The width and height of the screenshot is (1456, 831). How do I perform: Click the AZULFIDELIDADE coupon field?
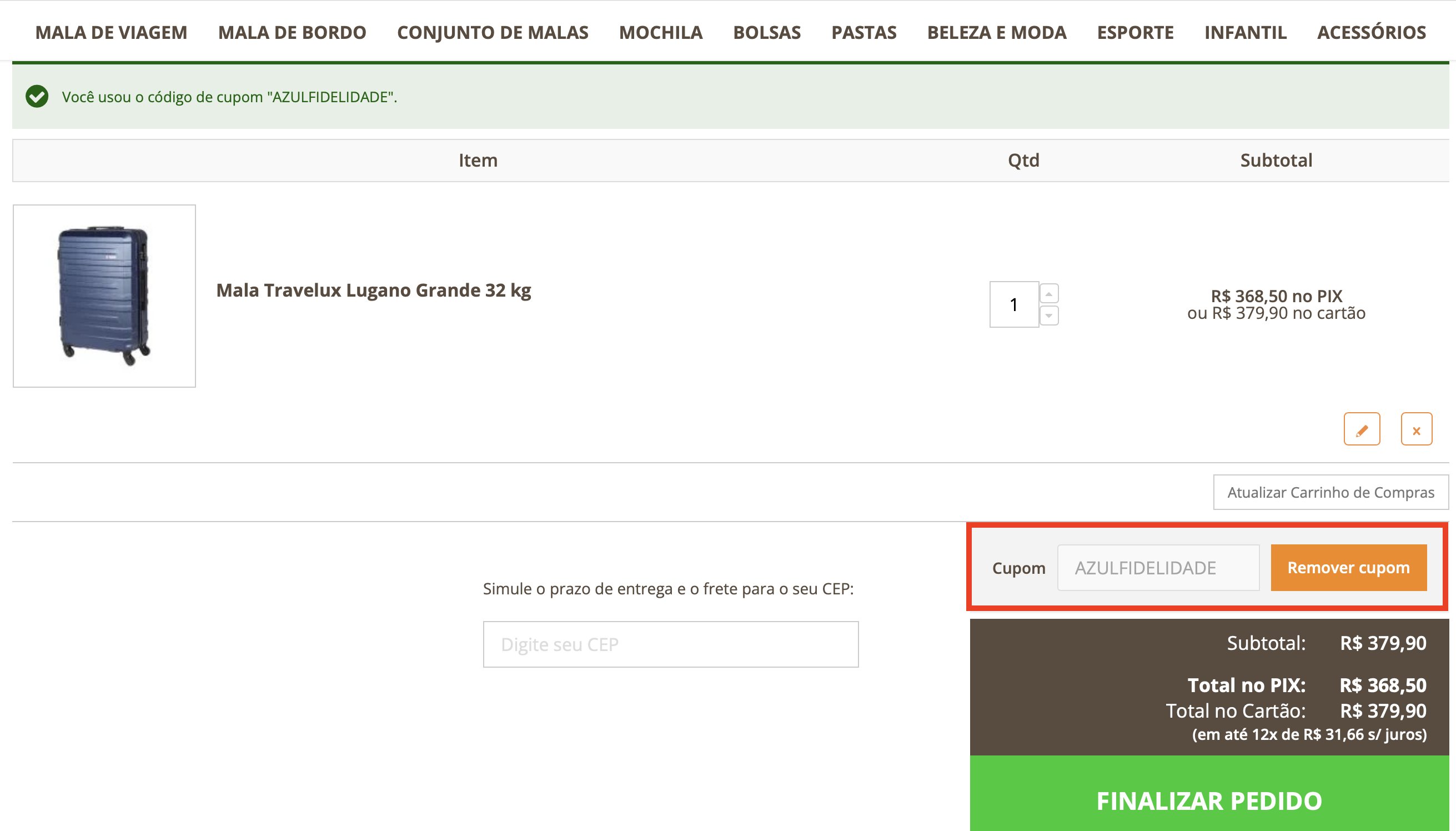pyautogui.click(x=1158, y=568)
